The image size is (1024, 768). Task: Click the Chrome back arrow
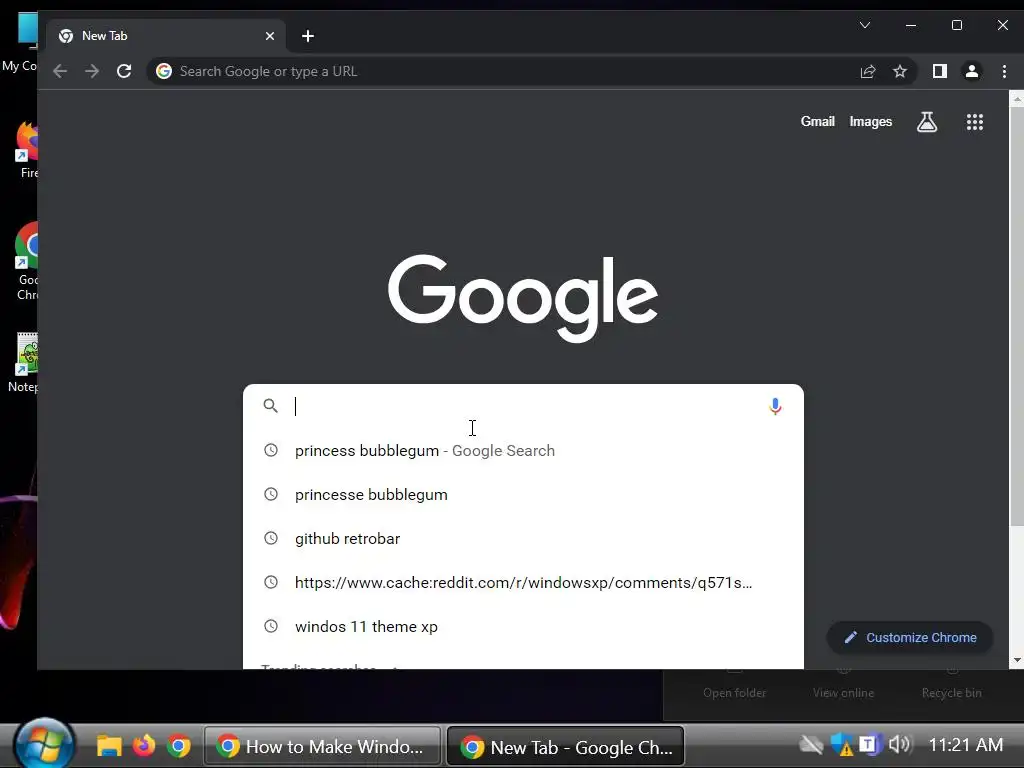(60, 71)
